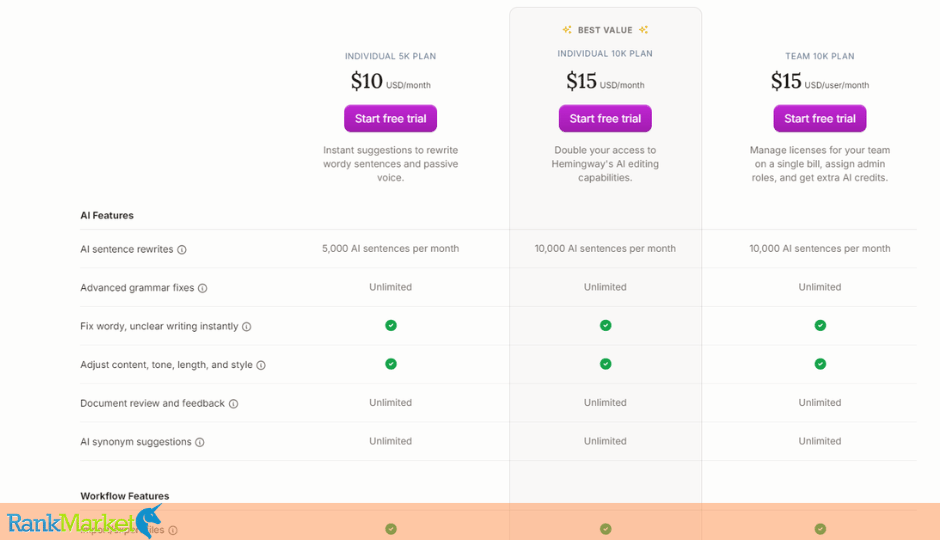Click Team 10K checkmark for Fix wordy writing

(820, 325)
